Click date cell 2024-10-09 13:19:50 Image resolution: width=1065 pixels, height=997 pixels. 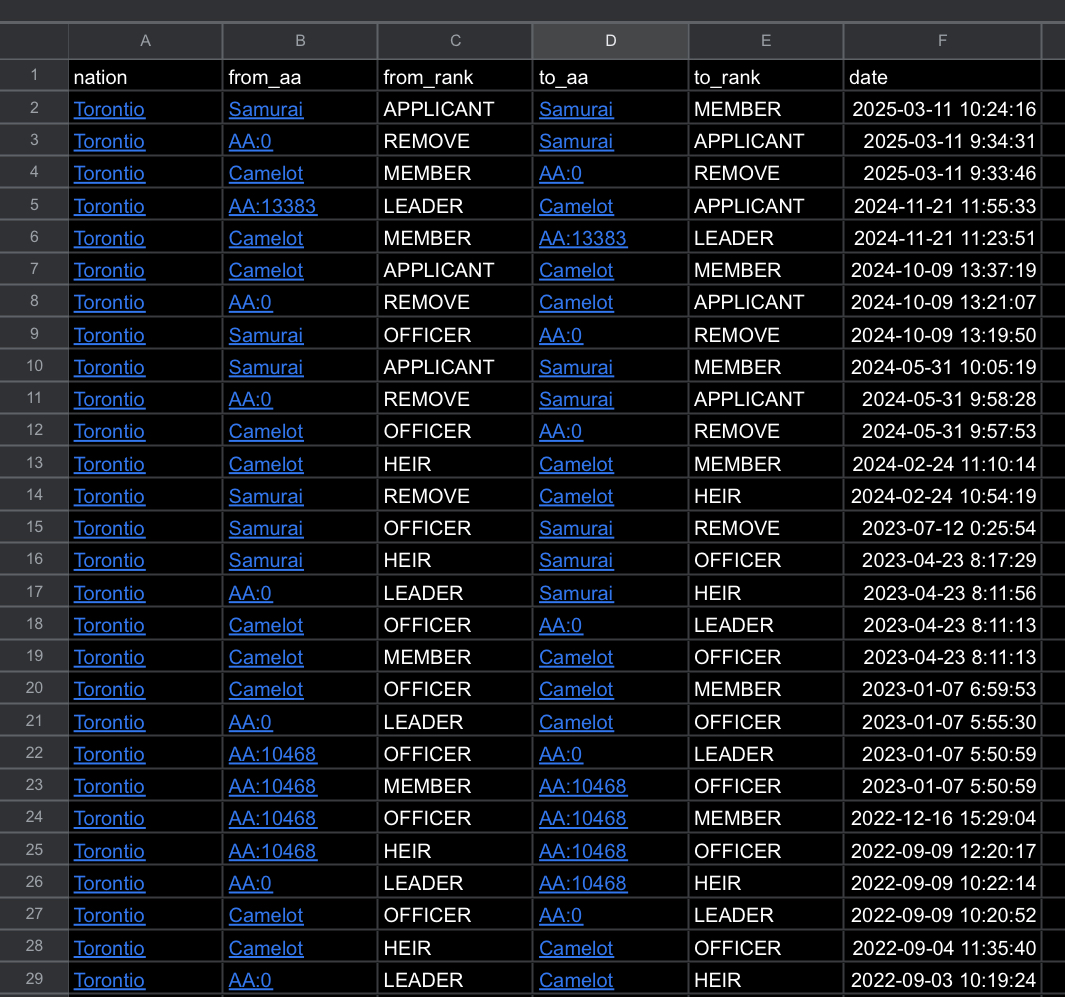pyautogui.click(x=943, y=335)
